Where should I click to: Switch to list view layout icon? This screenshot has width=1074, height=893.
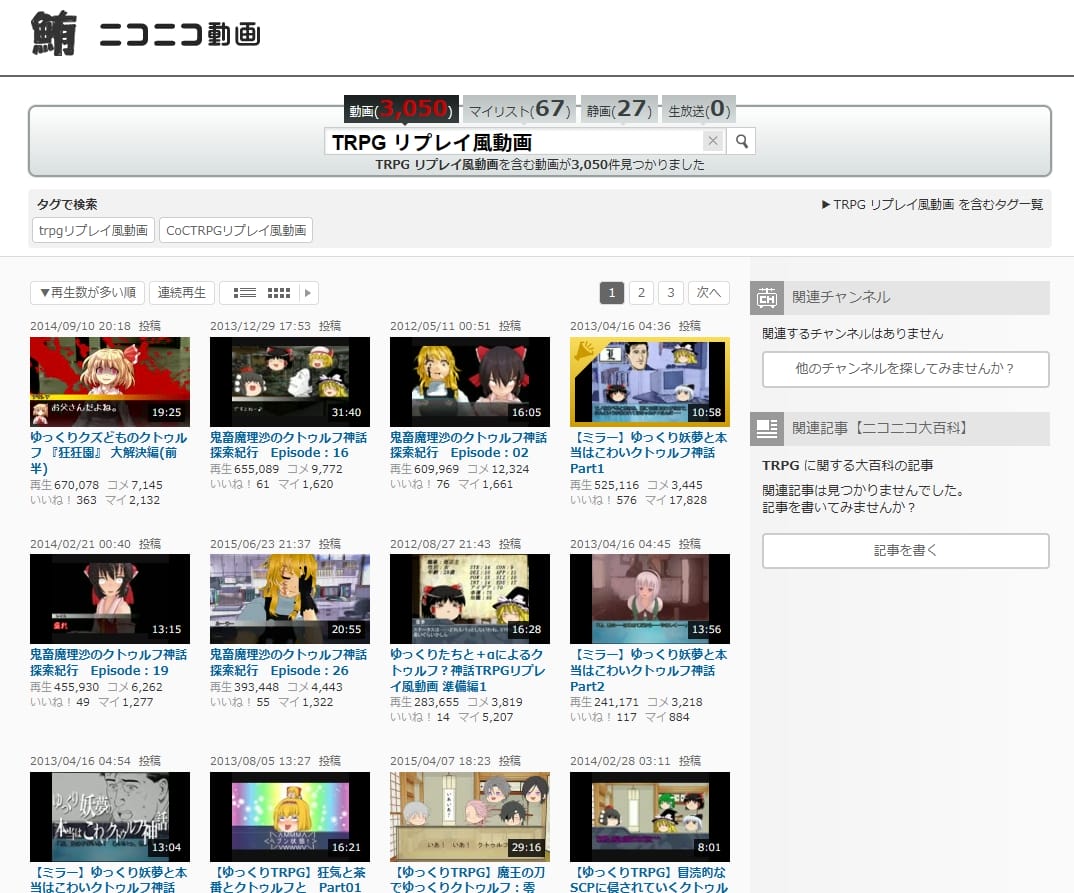pos(245,293)
